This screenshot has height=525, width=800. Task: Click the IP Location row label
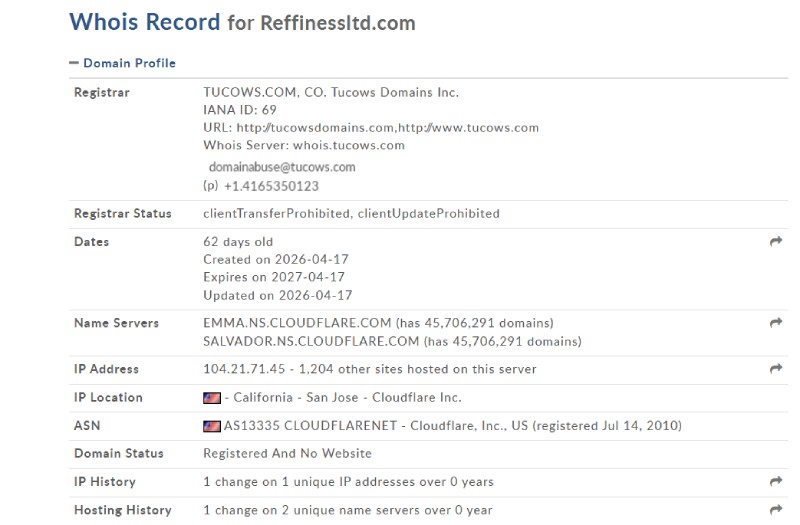(108, 397)
